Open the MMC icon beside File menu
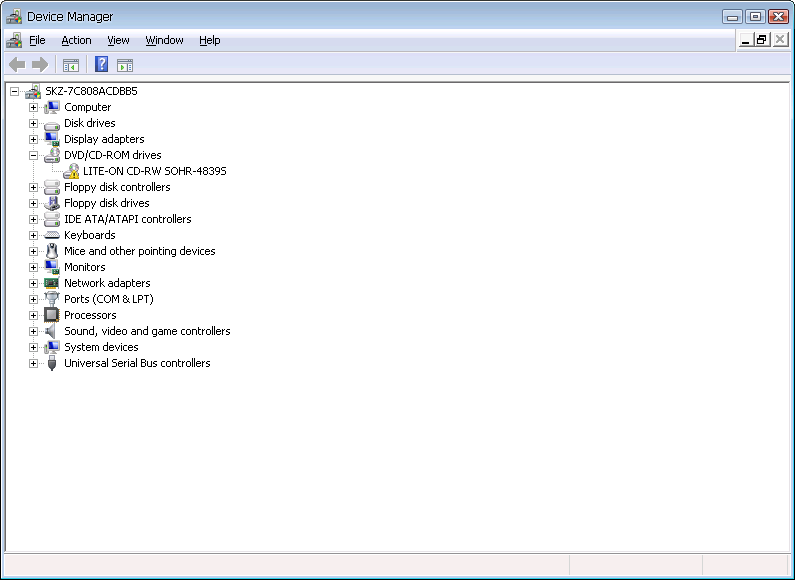Viewport: 795px width, 580px height. click(14, 40)
